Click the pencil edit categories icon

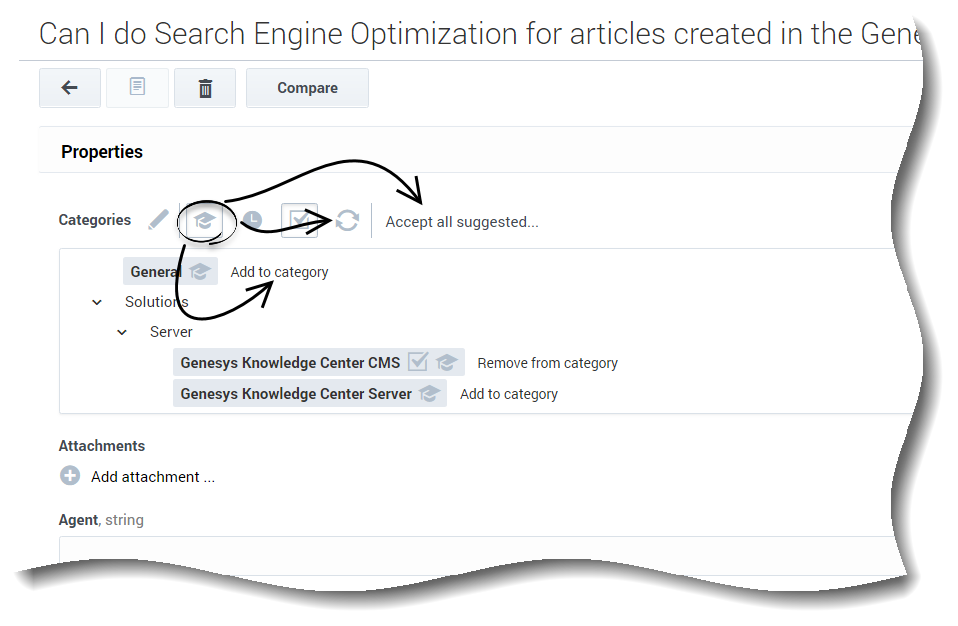click(158, 220)
